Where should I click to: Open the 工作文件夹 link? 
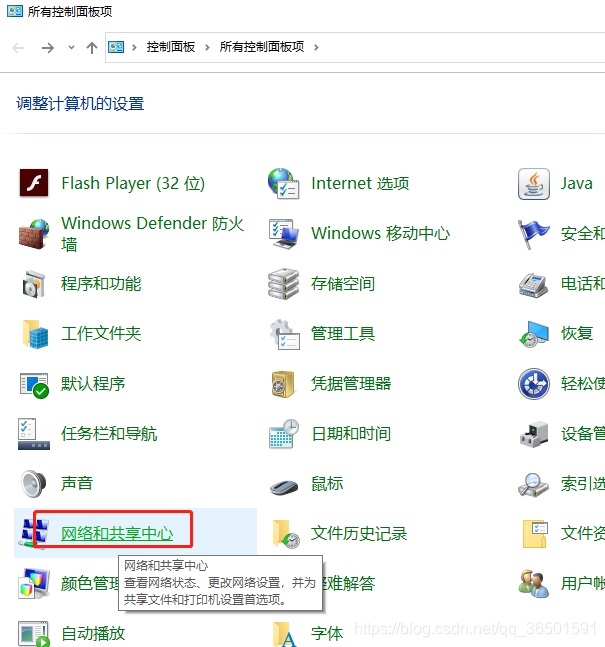point(101,334)
